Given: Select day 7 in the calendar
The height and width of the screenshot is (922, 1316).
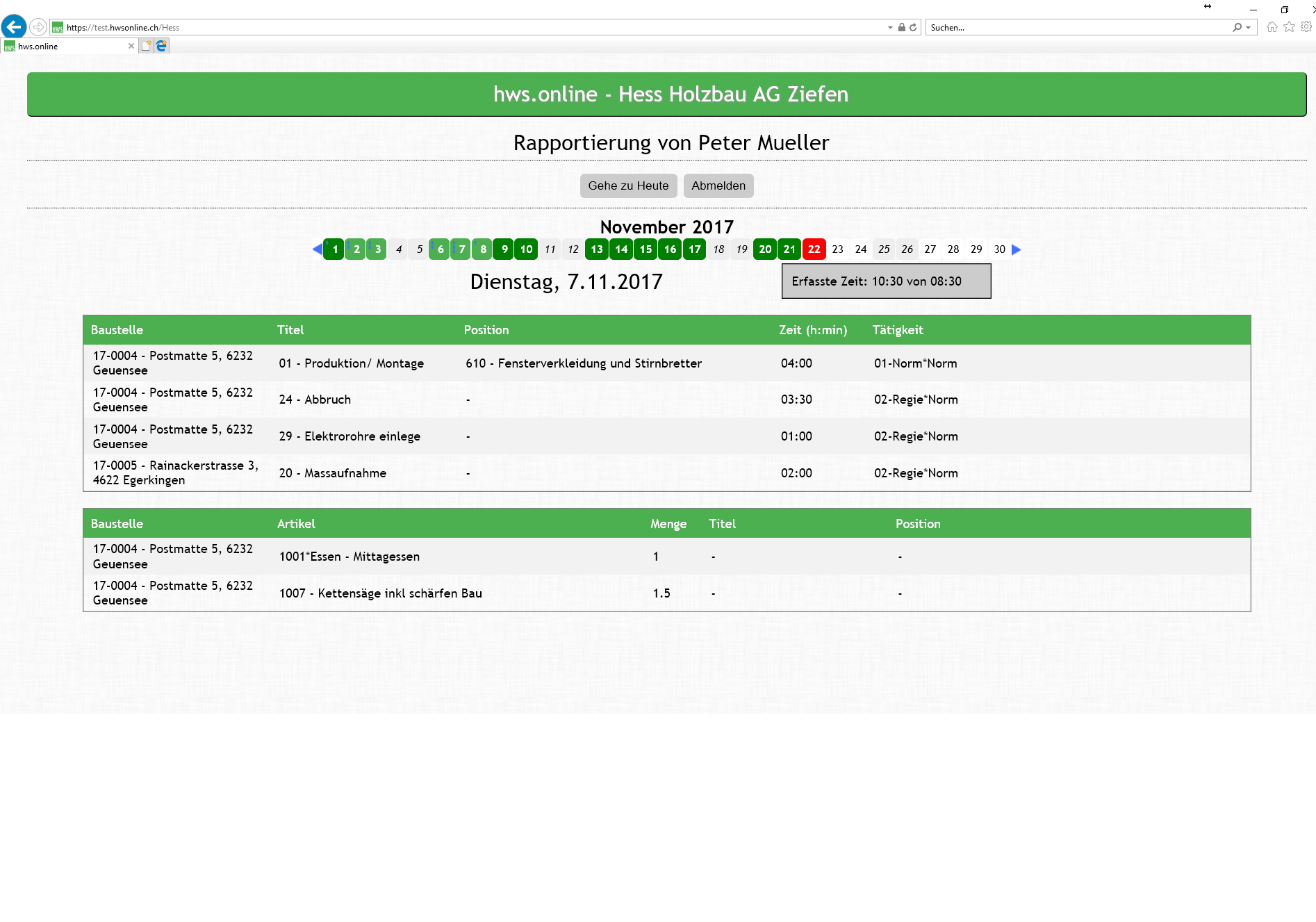Looking at the screenshot, I should (461, 249).
